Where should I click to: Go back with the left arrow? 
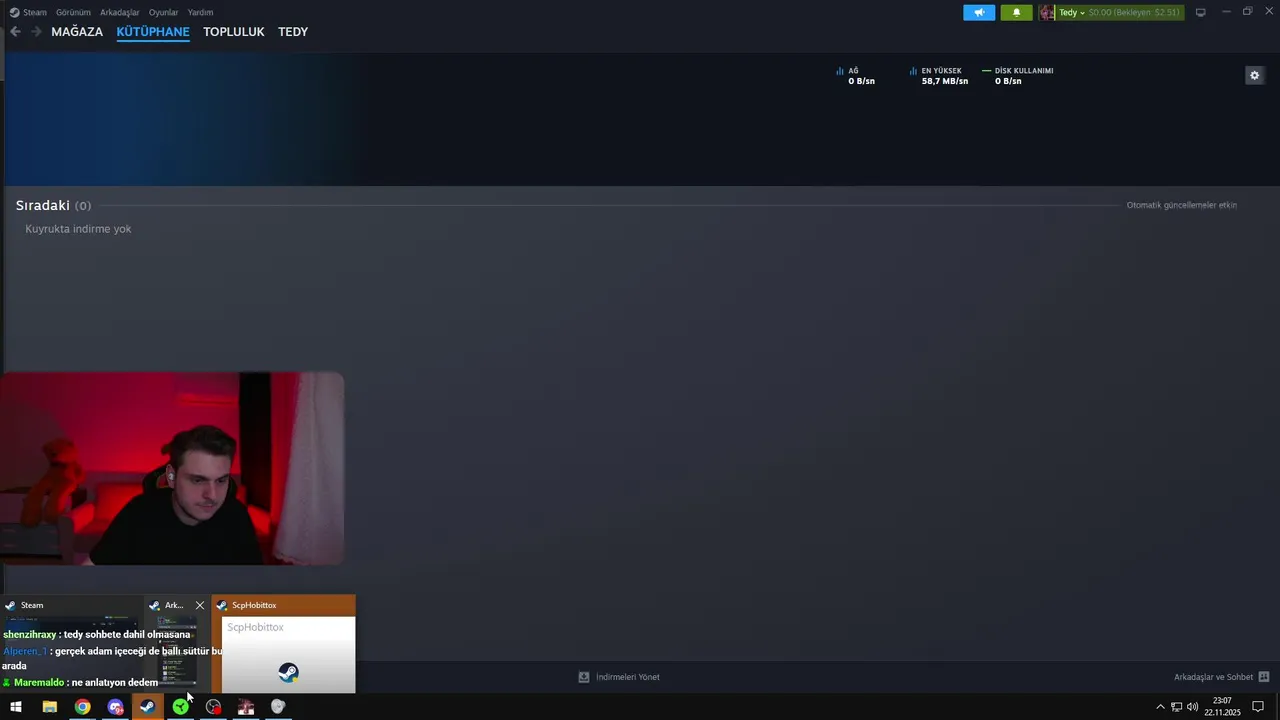[x=15, y=32]
